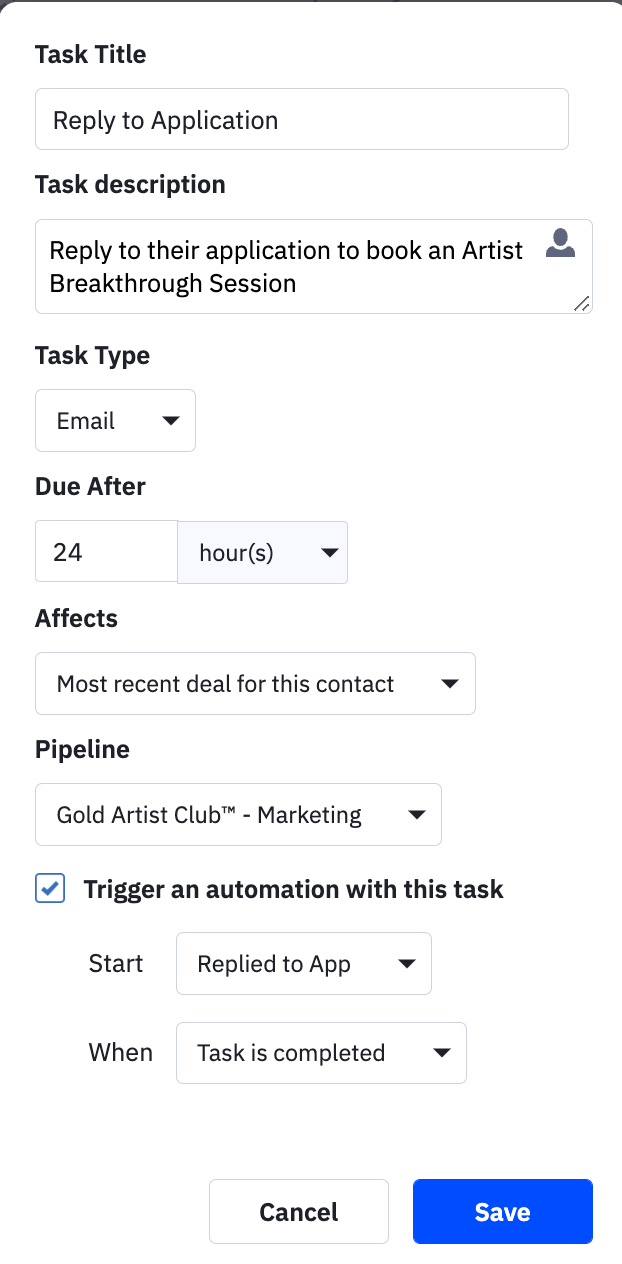Click the Due After number field
The width and height of the screenshot is (622, 1264).
106,552
